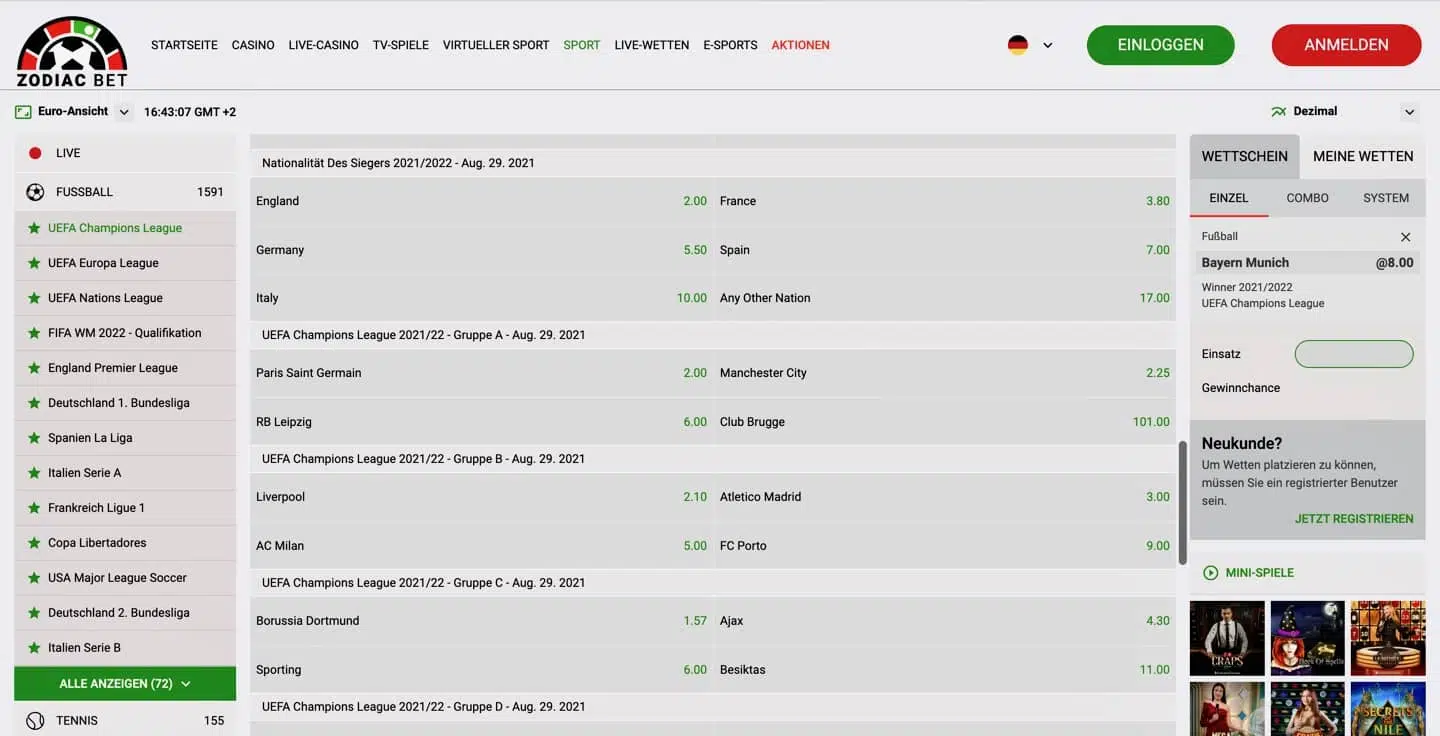1440x736 pixels.
Task: Open Live-Wetten in the top menu
Action: 652,45
